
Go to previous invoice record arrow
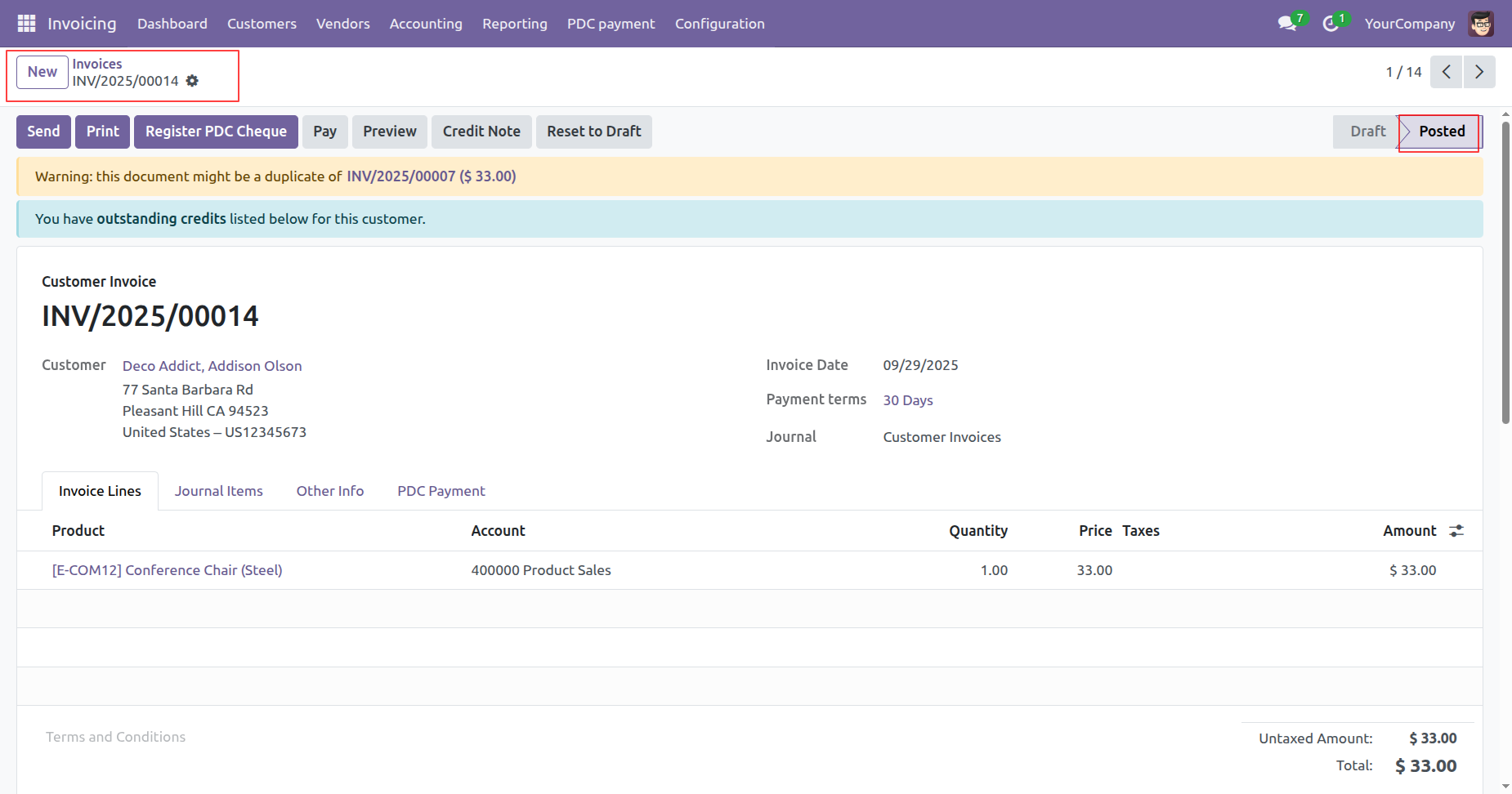pyautogui.click(x=1446, y=72)
